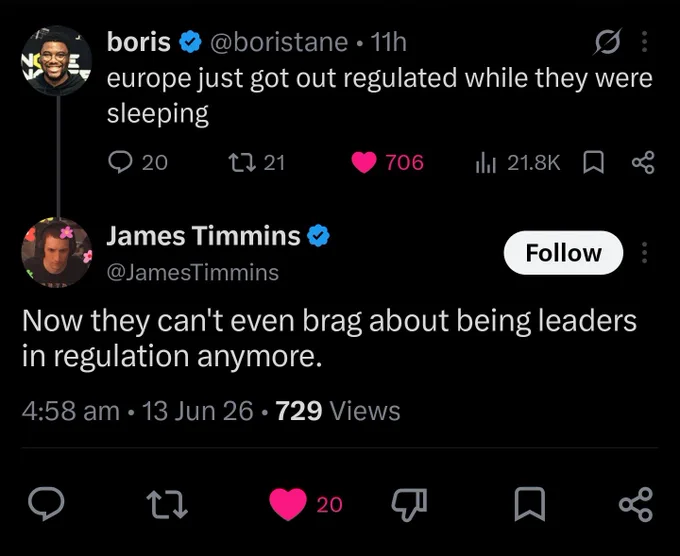
Task: Share boris's post via share icon
Action: (643, 162)
